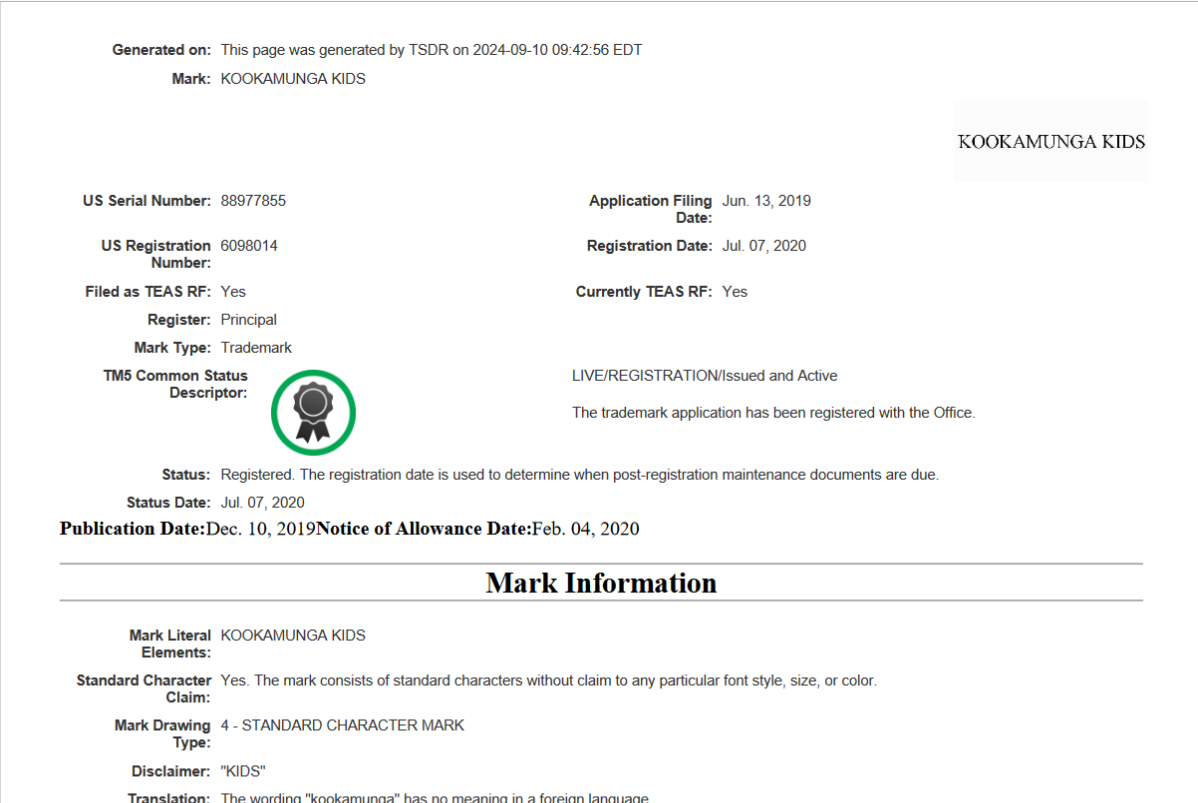Click the 'TM5 Common Status Descriptor:' label
Screen dimensions: 1198x803
pos(175,384)
